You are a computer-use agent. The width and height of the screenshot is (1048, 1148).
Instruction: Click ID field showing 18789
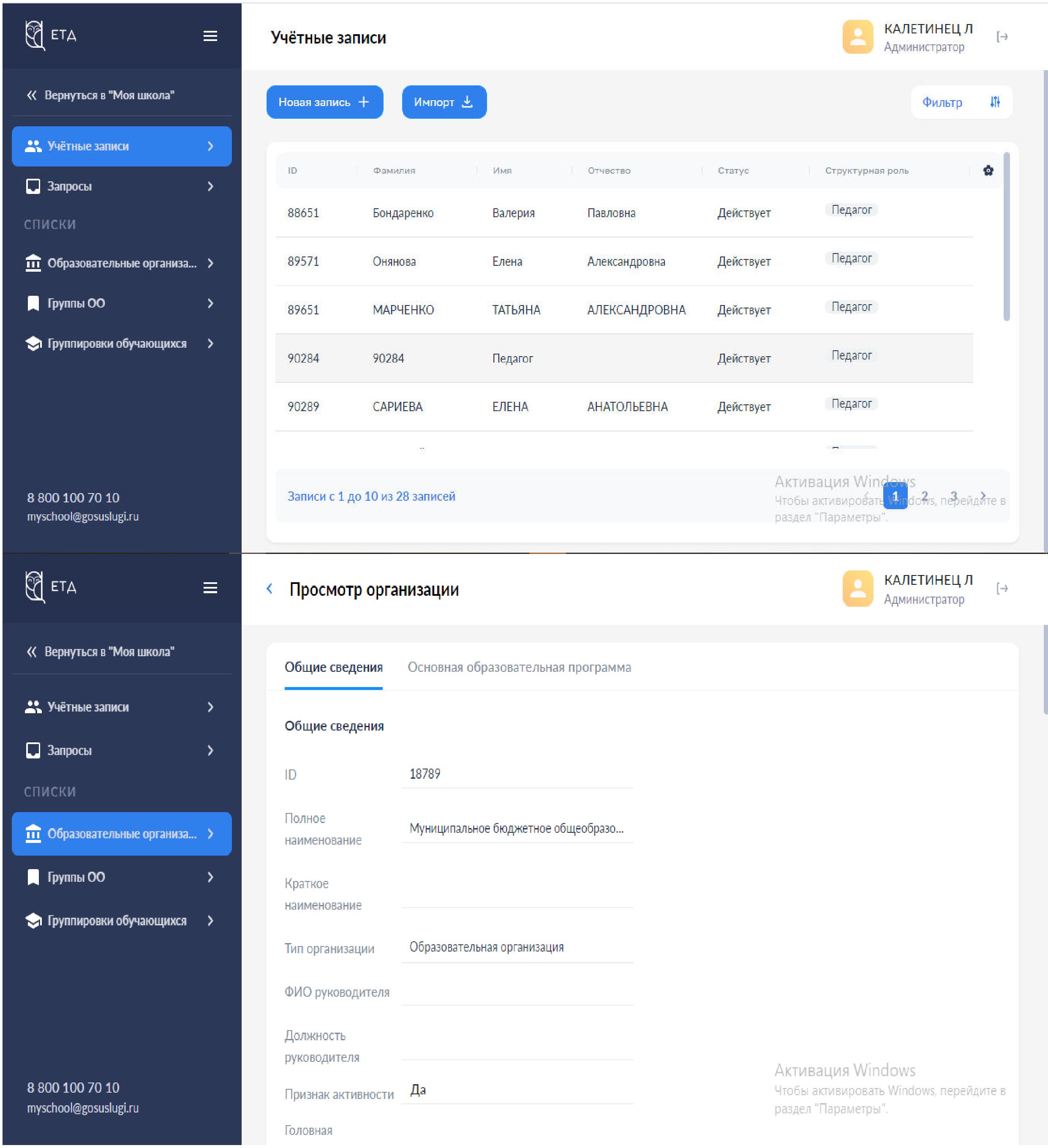tap(517, 774)
